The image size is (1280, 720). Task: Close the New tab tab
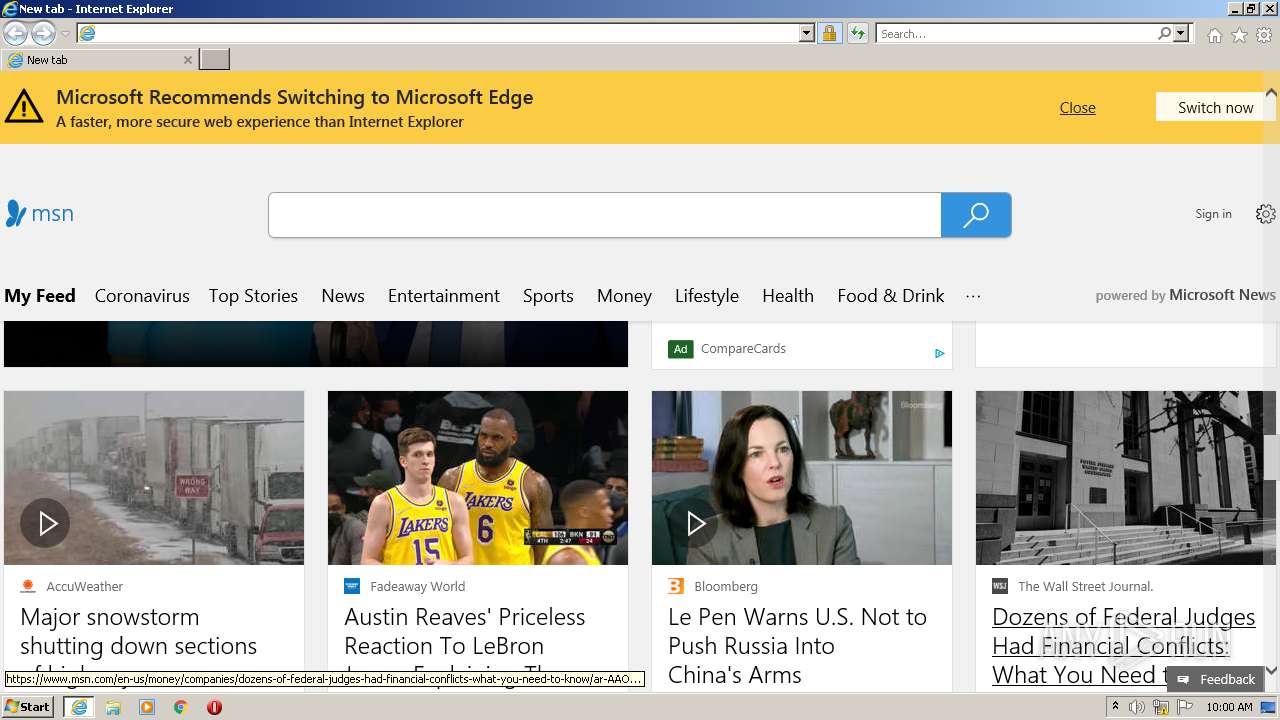[x=187, y=60]
